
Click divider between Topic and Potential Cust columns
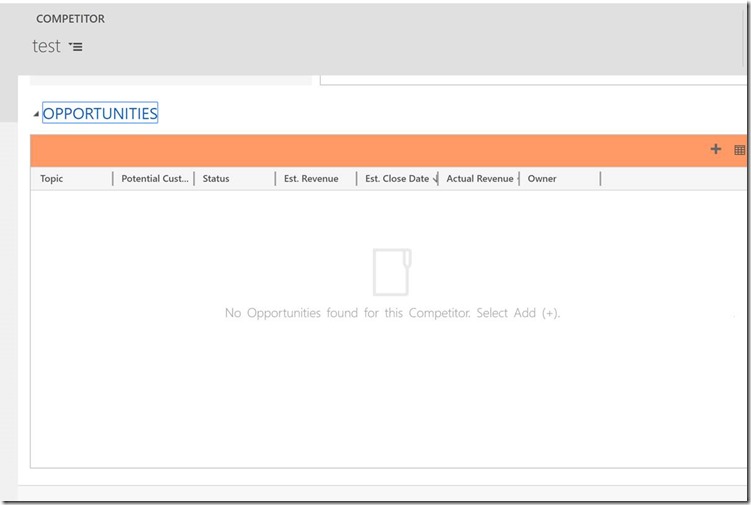pyautogui.click(x=113, y=179)
